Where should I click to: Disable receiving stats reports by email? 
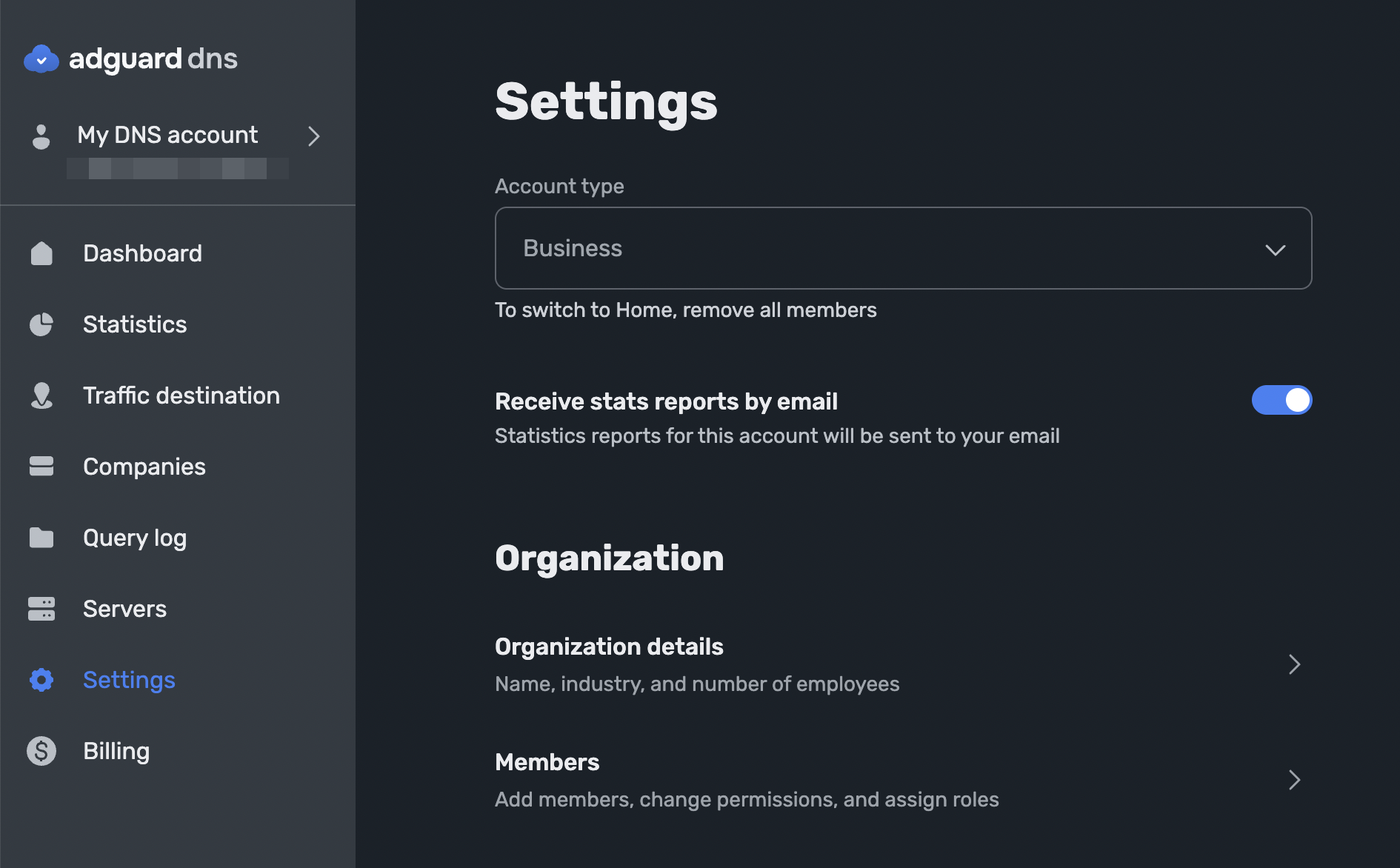(x=1281, y=400)
